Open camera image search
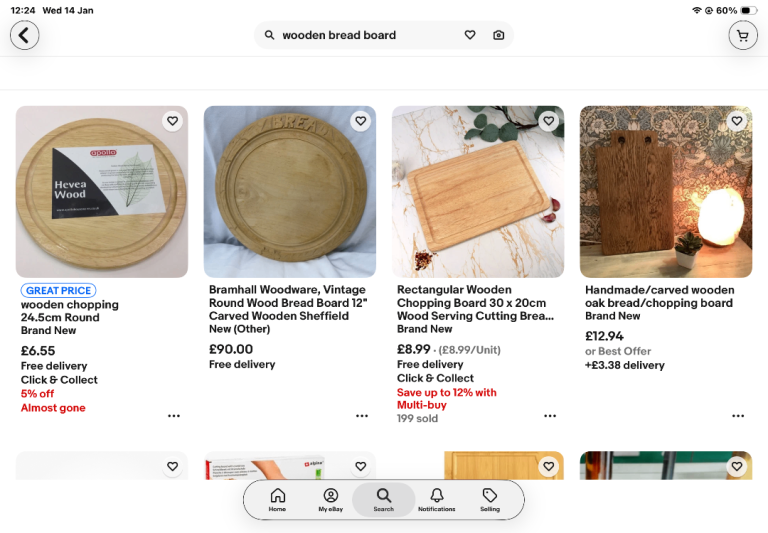This screenshot has width=768, height=533. (x=499, y=35)
